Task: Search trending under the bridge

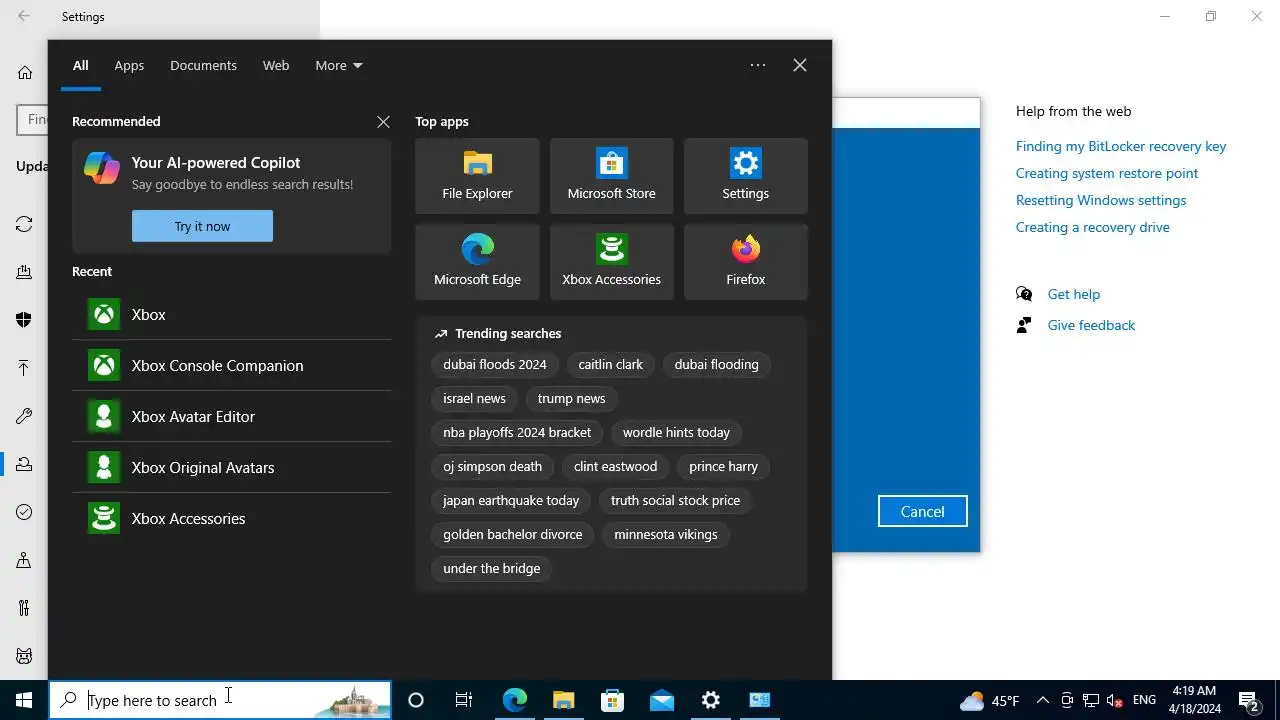Action: (491, 568)
